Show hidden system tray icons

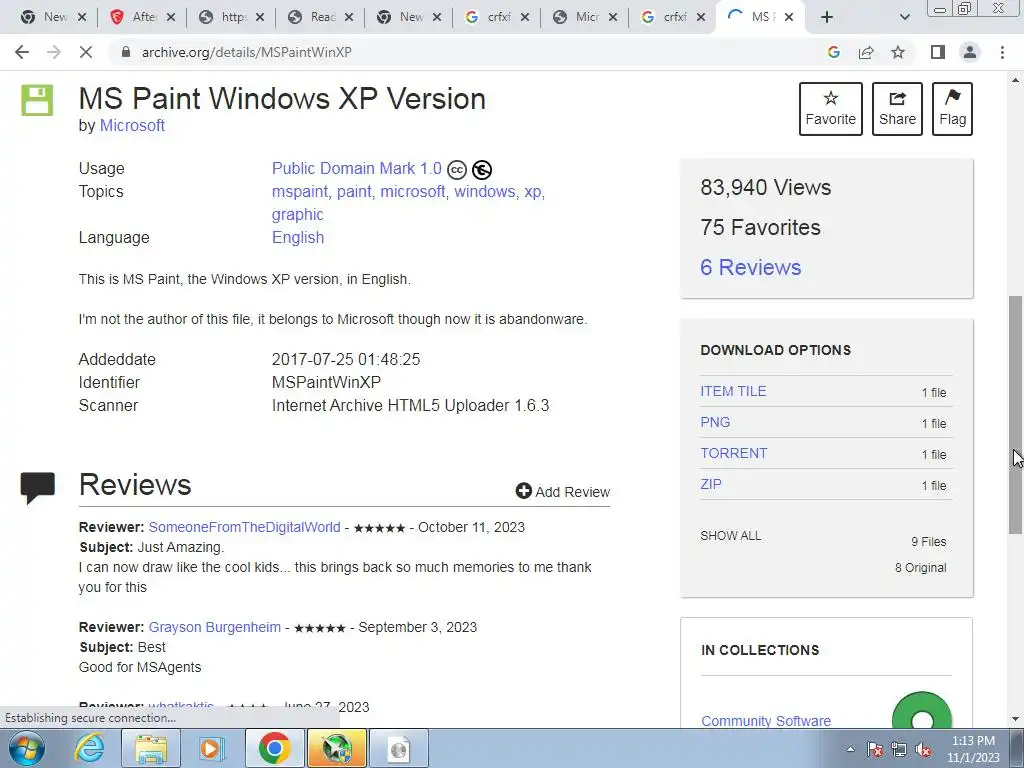(850, 749)
